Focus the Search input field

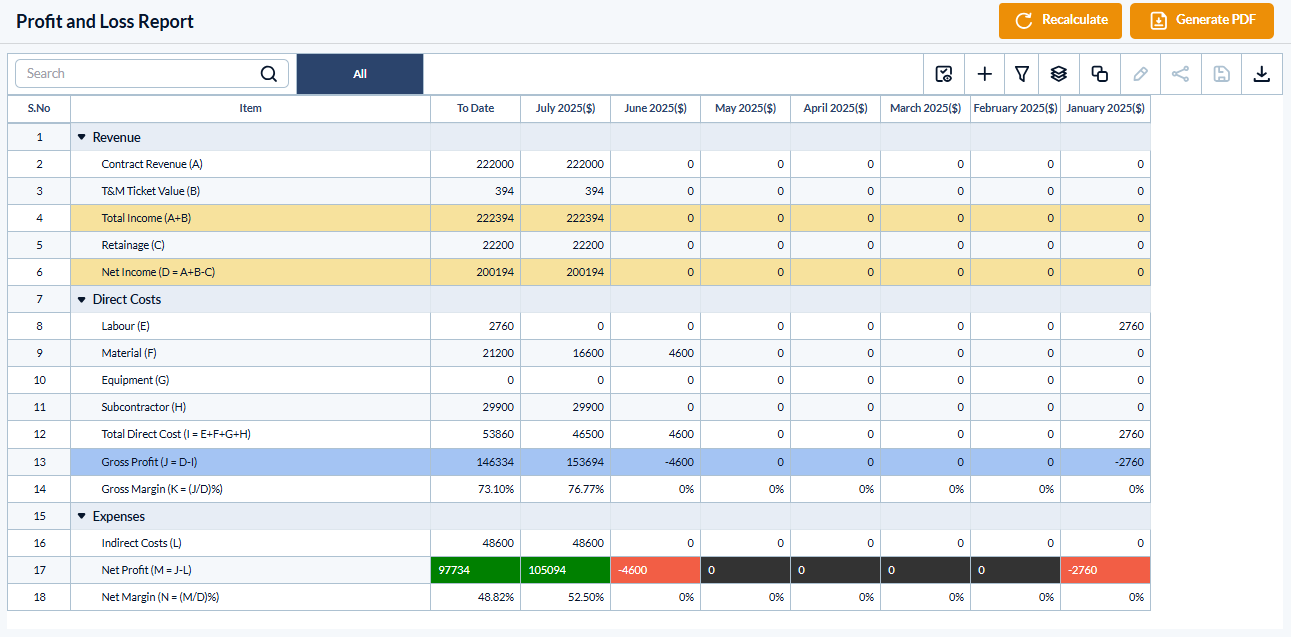pyautogui.click(x=140, y=74)
